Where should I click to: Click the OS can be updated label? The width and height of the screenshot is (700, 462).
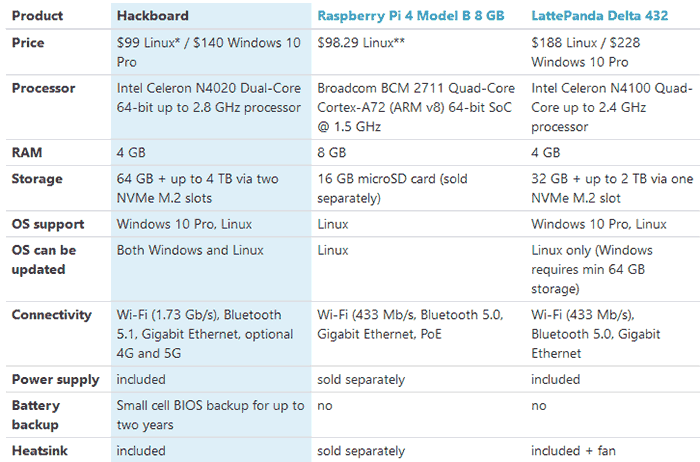44,260
